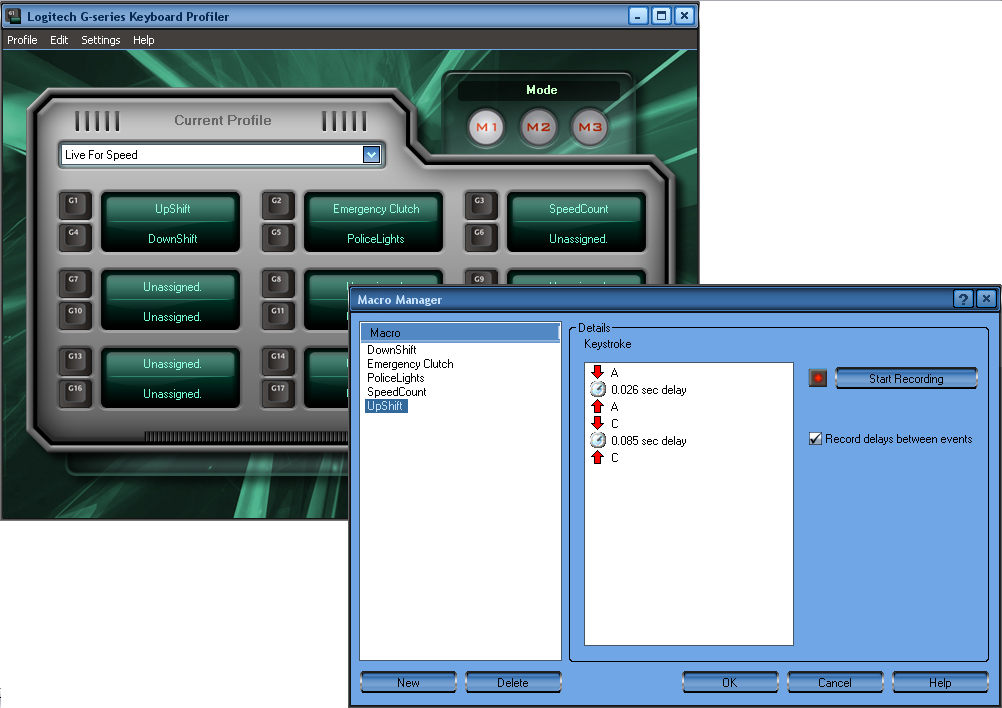This screenshot has width=1002, height=708.
Task: Confirm with the OK button
Action: pos(730,682)
